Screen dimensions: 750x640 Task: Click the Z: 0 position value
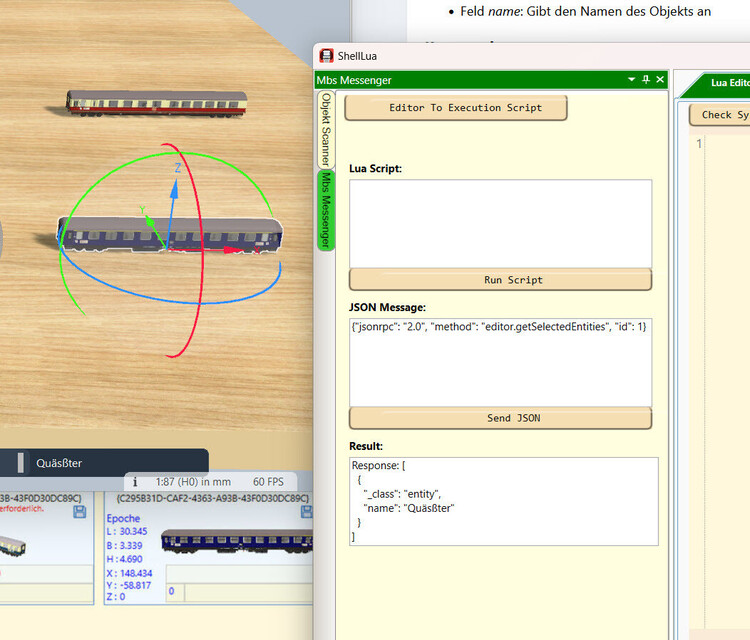tap(116, 597)
